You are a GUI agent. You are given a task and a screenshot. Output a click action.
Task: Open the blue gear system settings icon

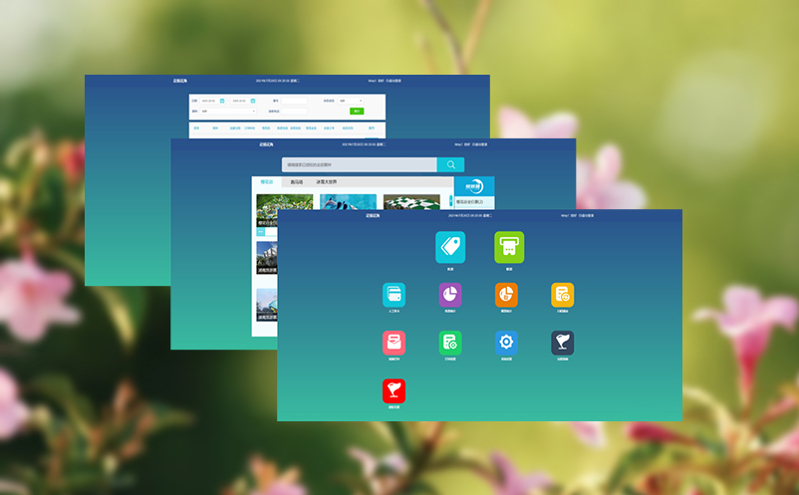[x=506, y=343]
